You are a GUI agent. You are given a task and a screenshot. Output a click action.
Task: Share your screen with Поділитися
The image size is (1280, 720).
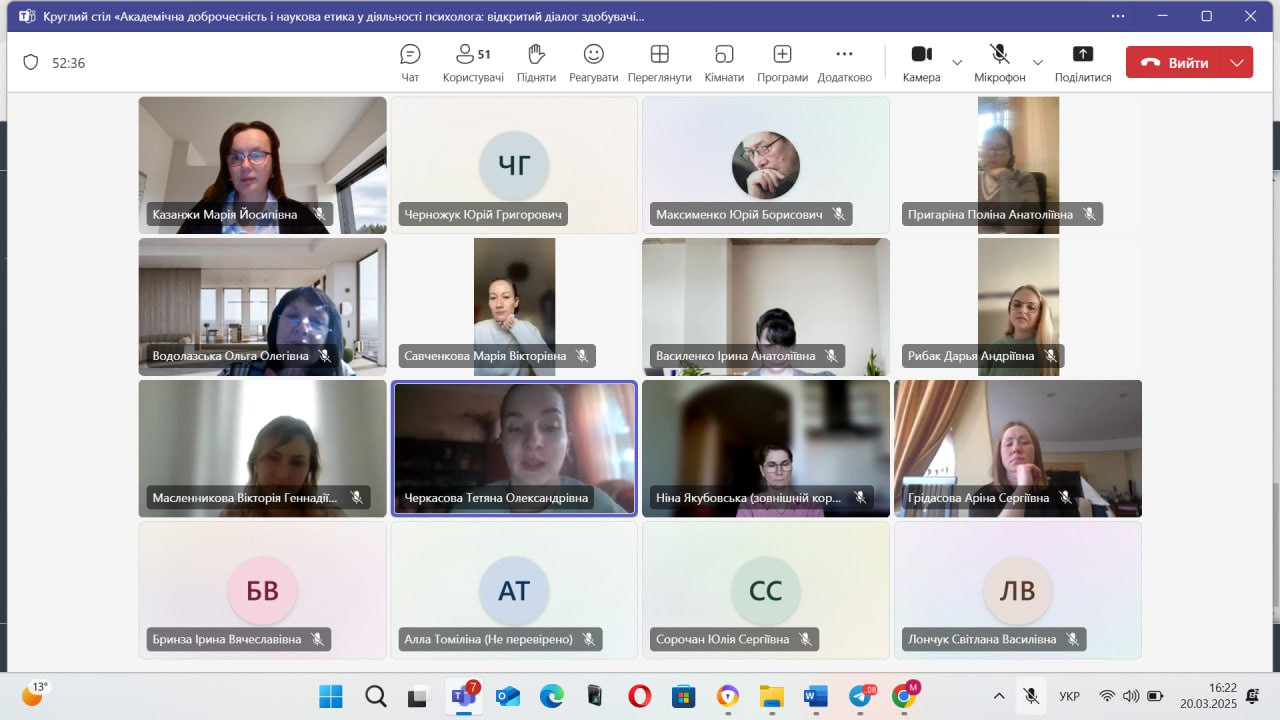(1083, 63)
